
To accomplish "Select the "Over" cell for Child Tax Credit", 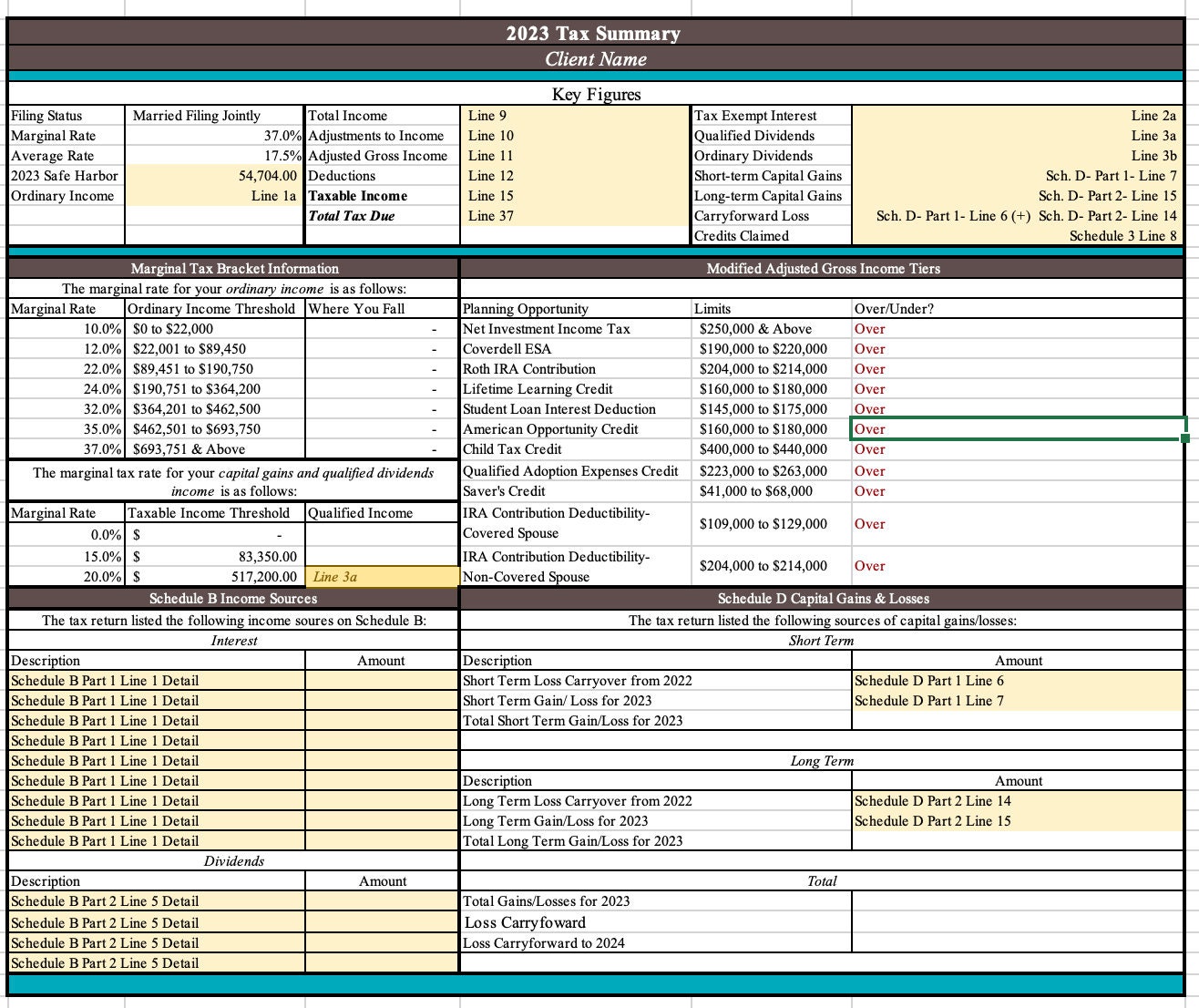I will [1018, 449].
